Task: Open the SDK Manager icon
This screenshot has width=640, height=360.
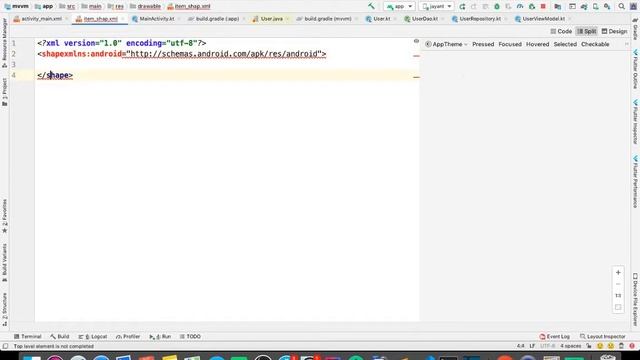Action: [607, 7]
